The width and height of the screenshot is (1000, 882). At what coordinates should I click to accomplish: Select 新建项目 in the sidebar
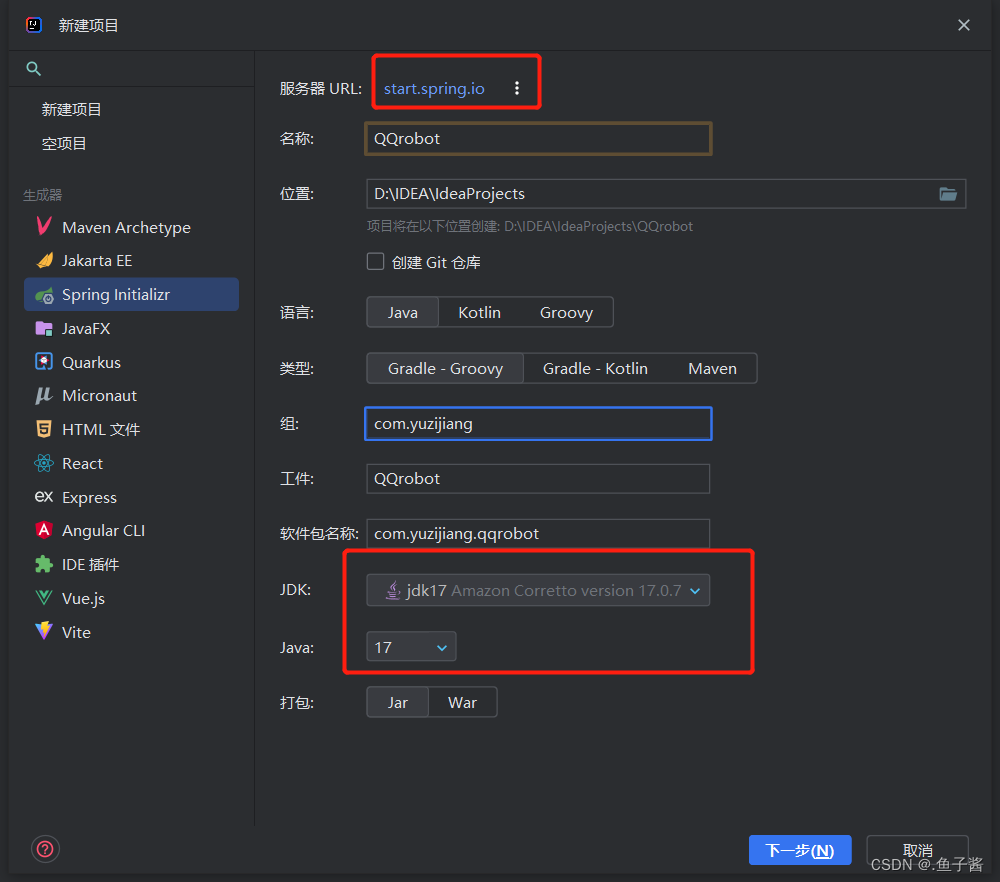pyautogui.click(x=71, y=110)
